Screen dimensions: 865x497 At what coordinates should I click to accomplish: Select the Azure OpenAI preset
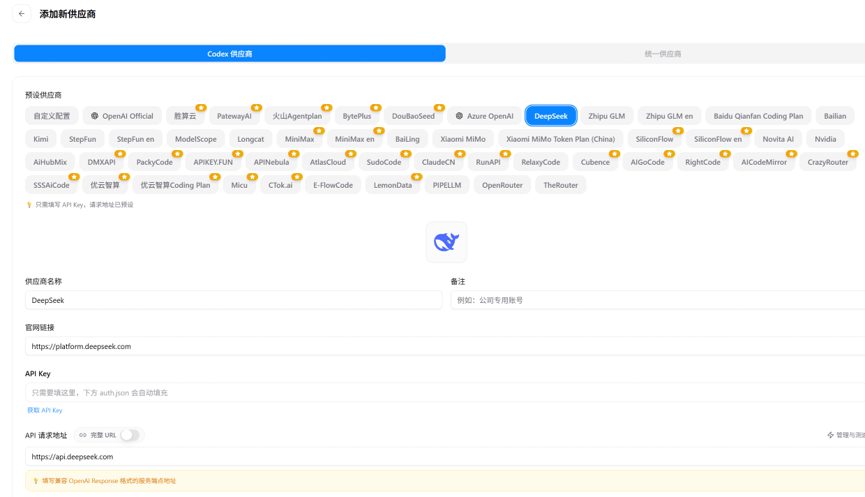pyautogui.click(x=484, y=116)
